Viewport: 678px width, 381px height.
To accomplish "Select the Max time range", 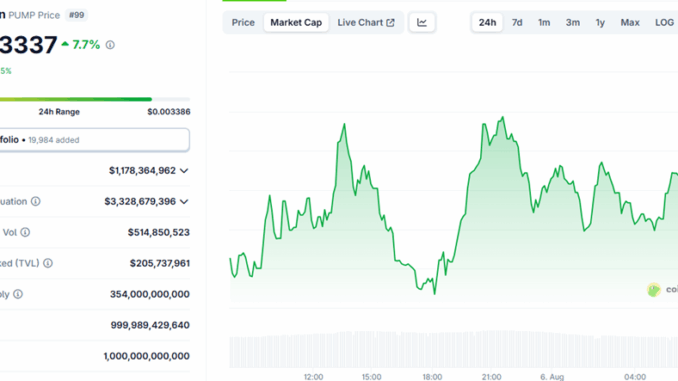I will (630, 22).
